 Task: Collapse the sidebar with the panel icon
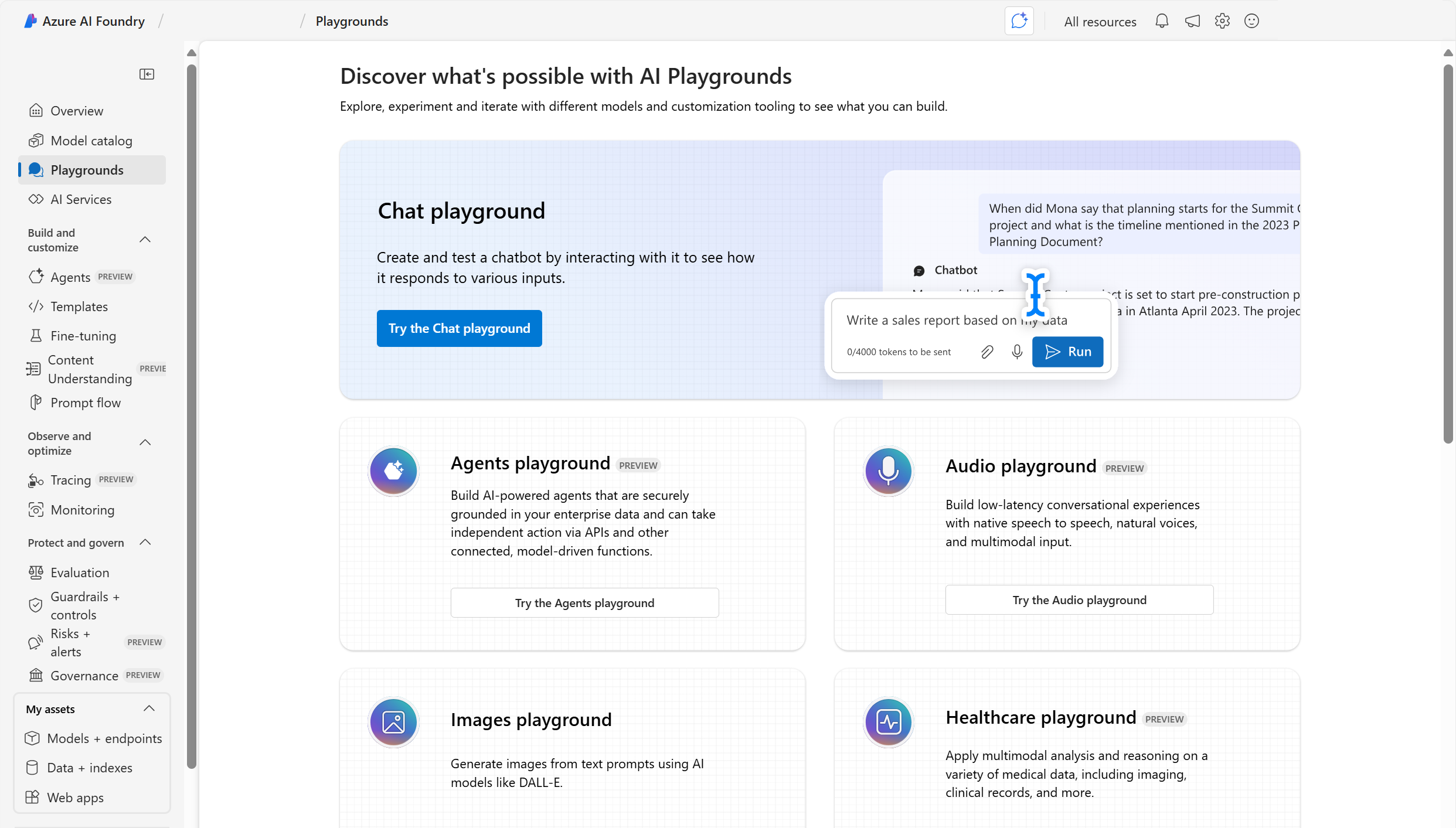[x=147, y=74]
